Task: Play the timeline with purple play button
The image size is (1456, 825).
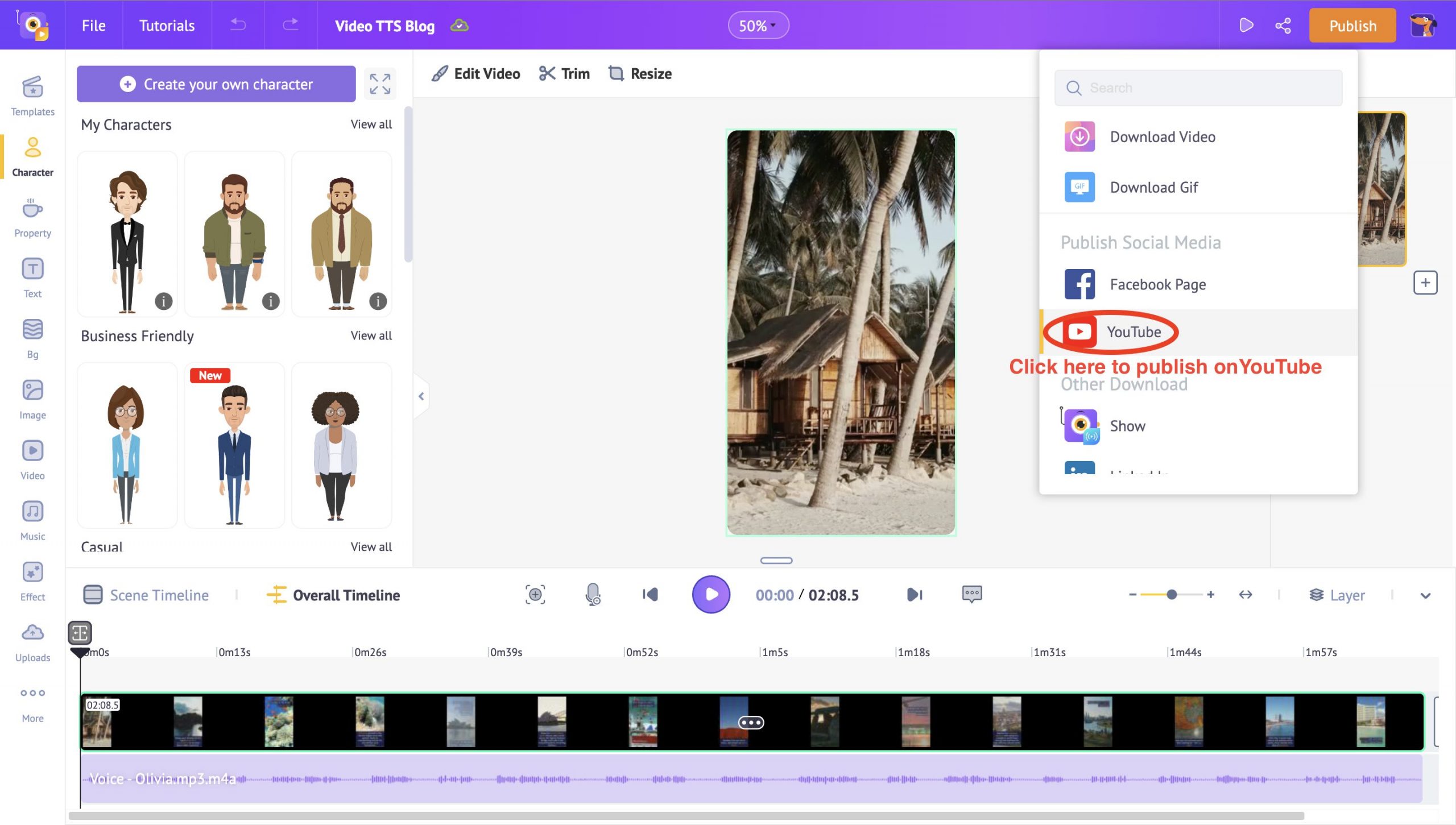Action: tap(711, 595)
